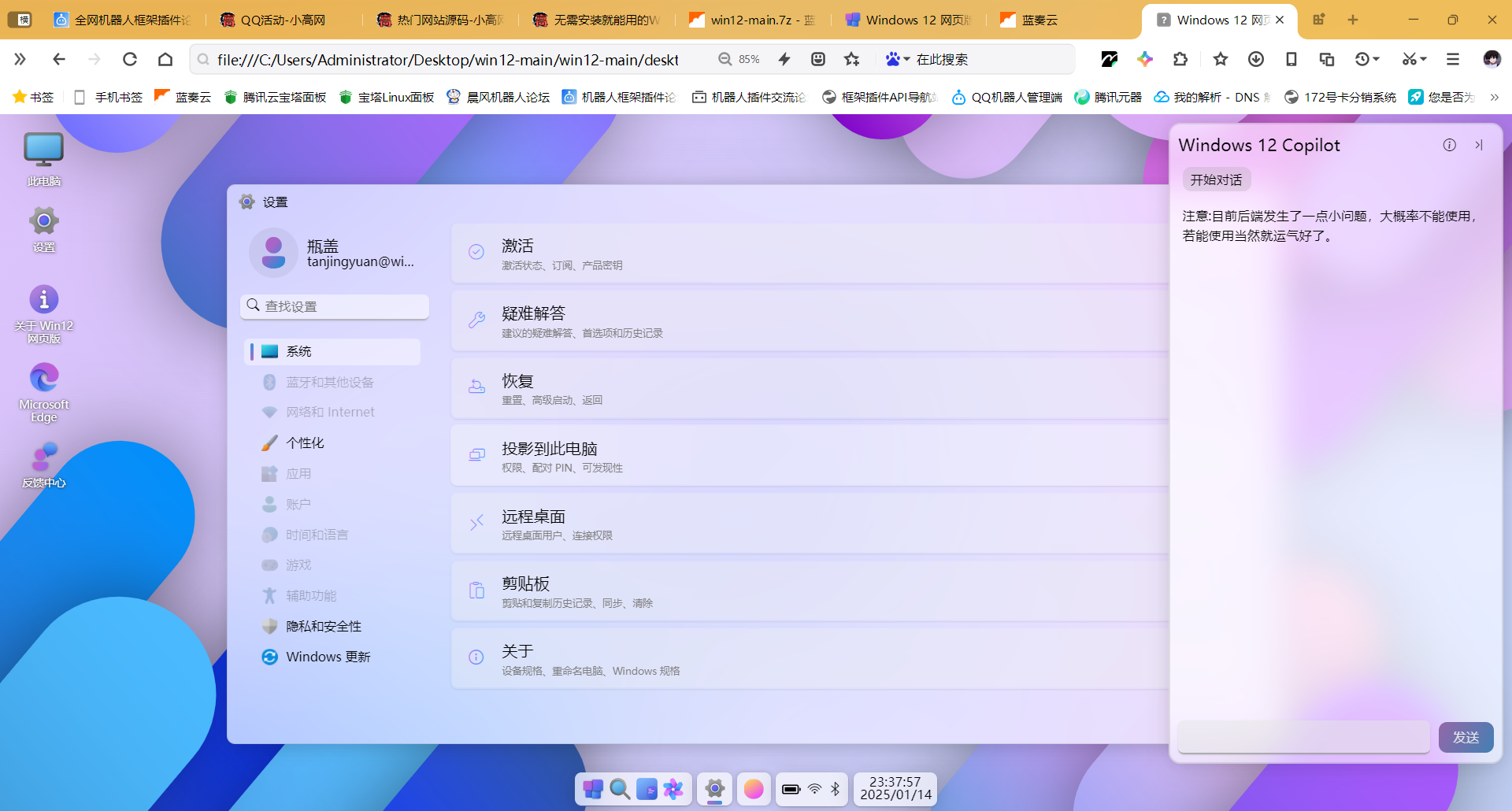Click the Settings gear in taskbar

(714, 789)
